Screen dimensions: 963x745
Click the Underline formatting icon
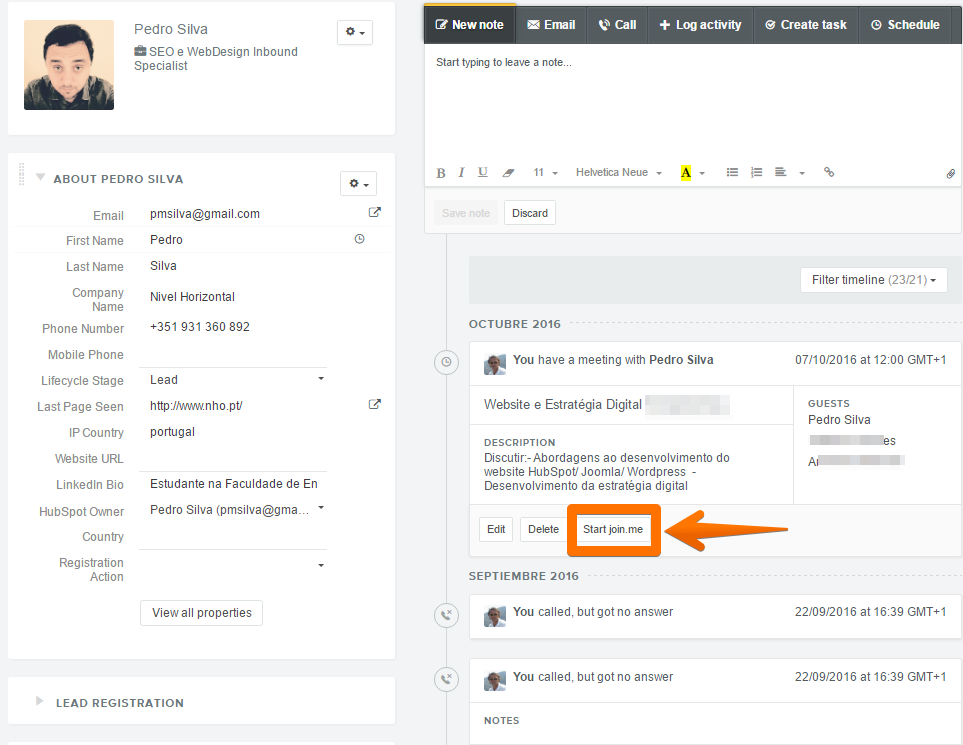pyautogui.click(x=483, y=172)
